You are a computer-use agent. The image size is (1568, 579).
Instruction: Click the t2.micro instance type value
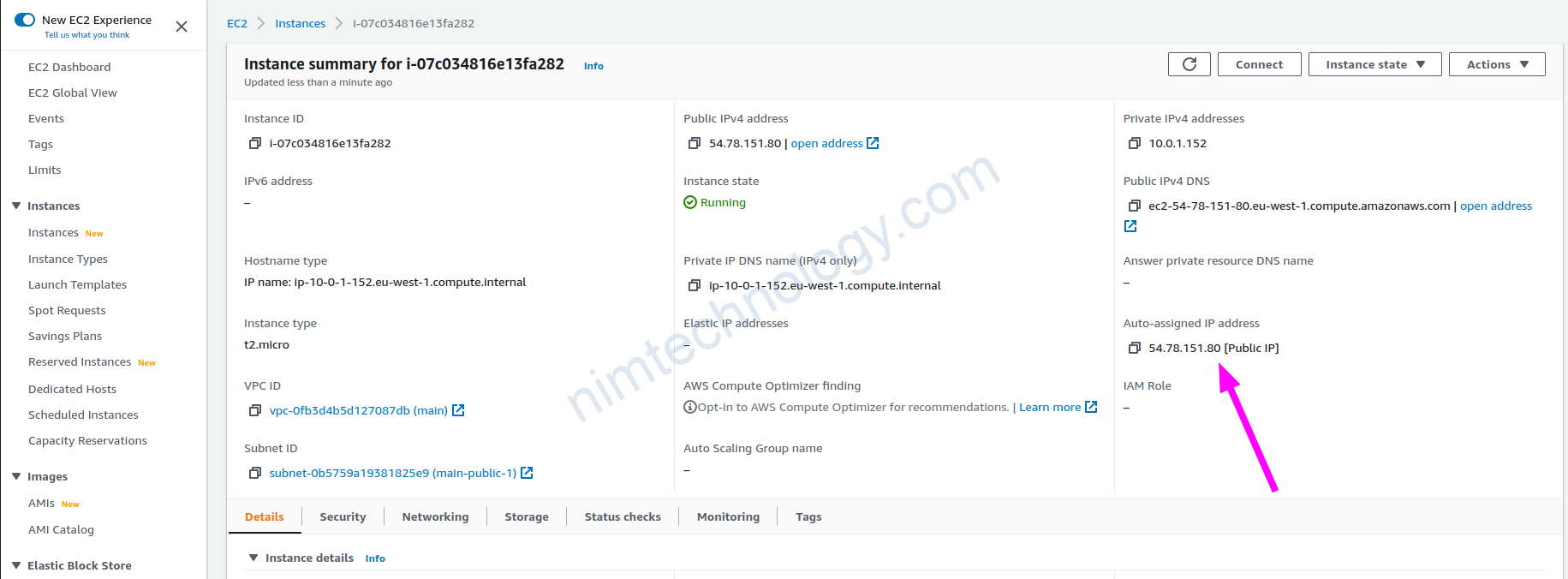tap(266, 344)
